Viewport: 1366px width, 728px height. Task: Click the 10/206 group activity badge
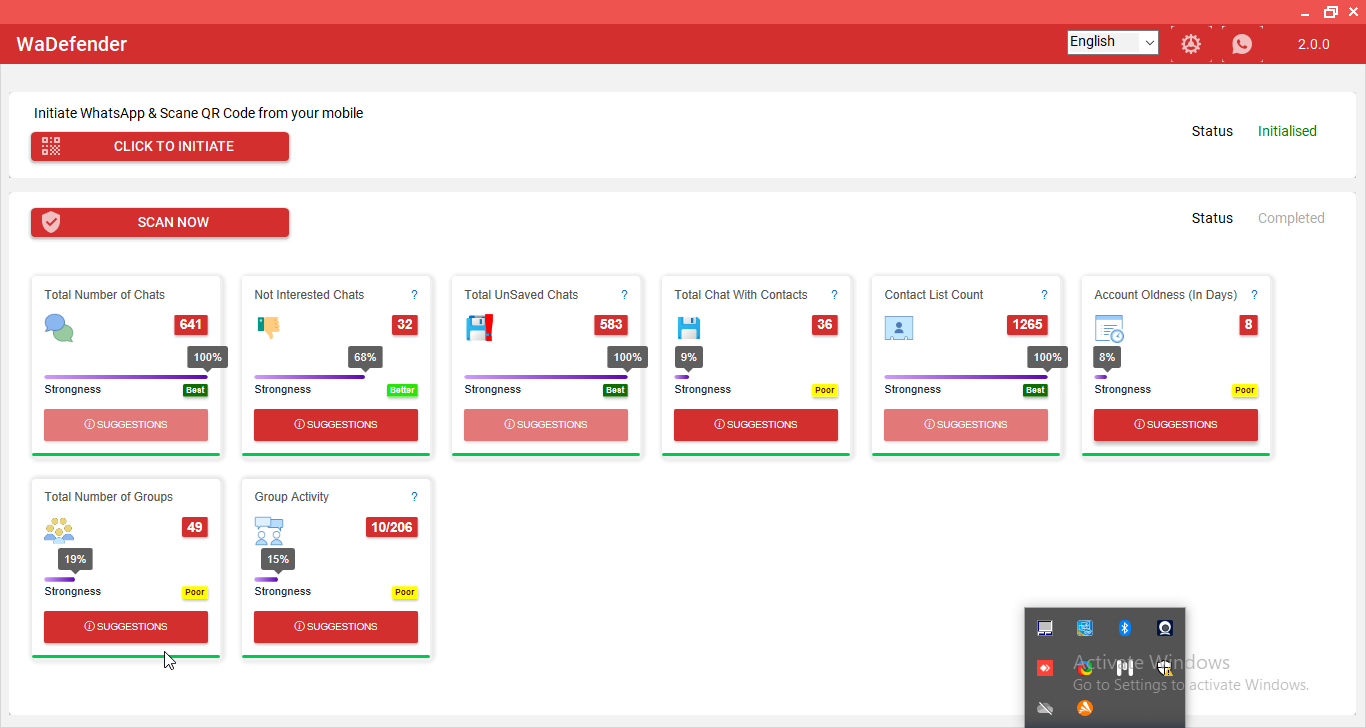point(392,527)
